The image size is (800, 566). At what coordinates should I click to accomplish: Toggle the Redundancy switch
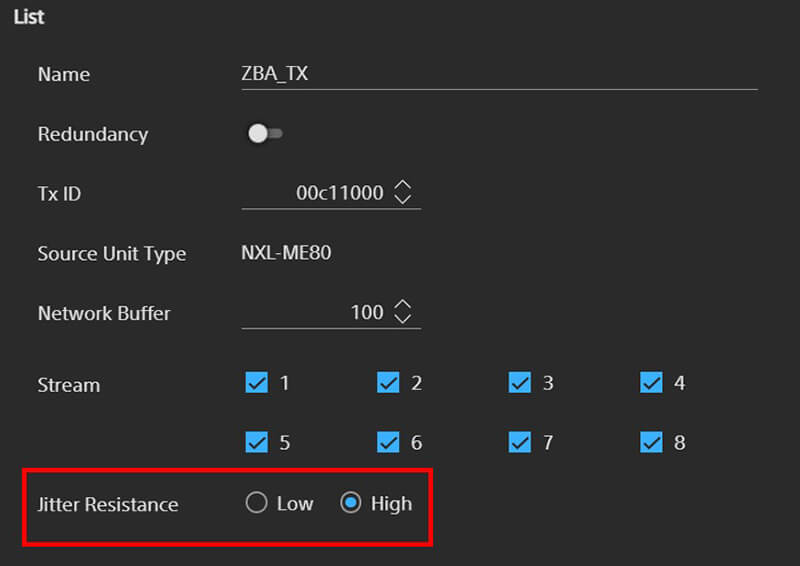tap(264, 134)
